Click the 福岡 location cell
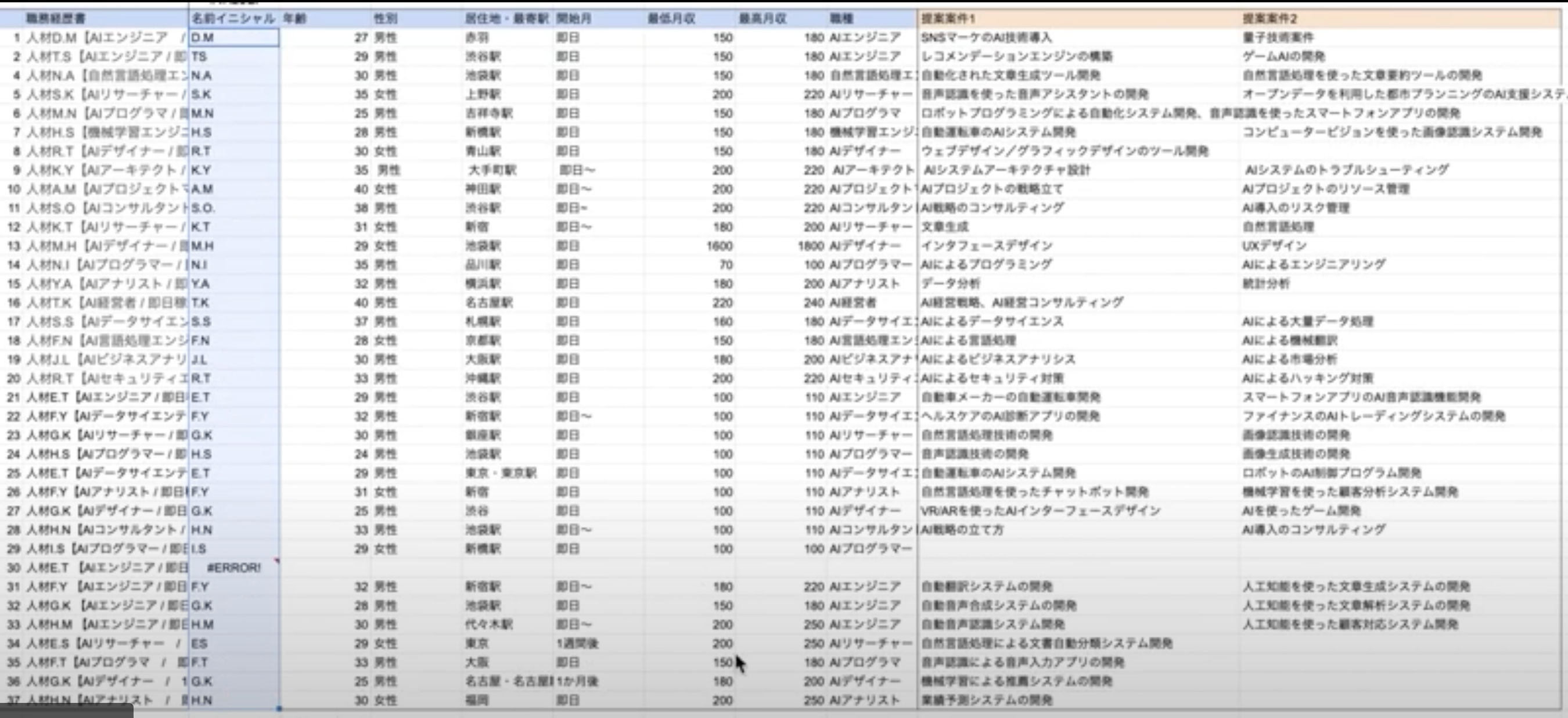Viewport: 1568px width, 718px height. point(477,701)
